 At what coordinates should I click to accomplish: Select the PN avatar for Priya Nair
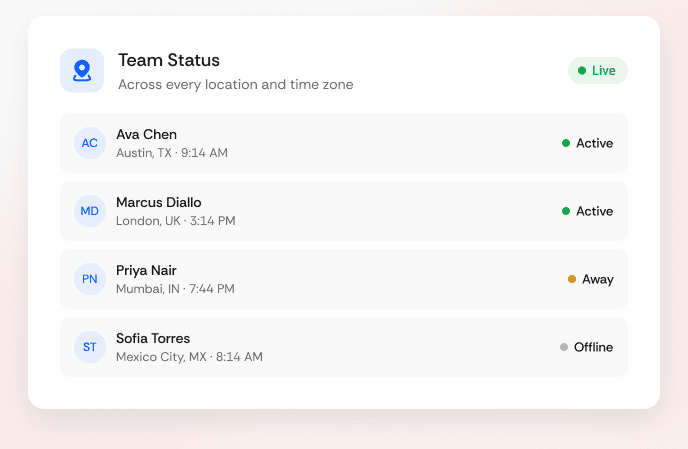click(x=90, y=279)
